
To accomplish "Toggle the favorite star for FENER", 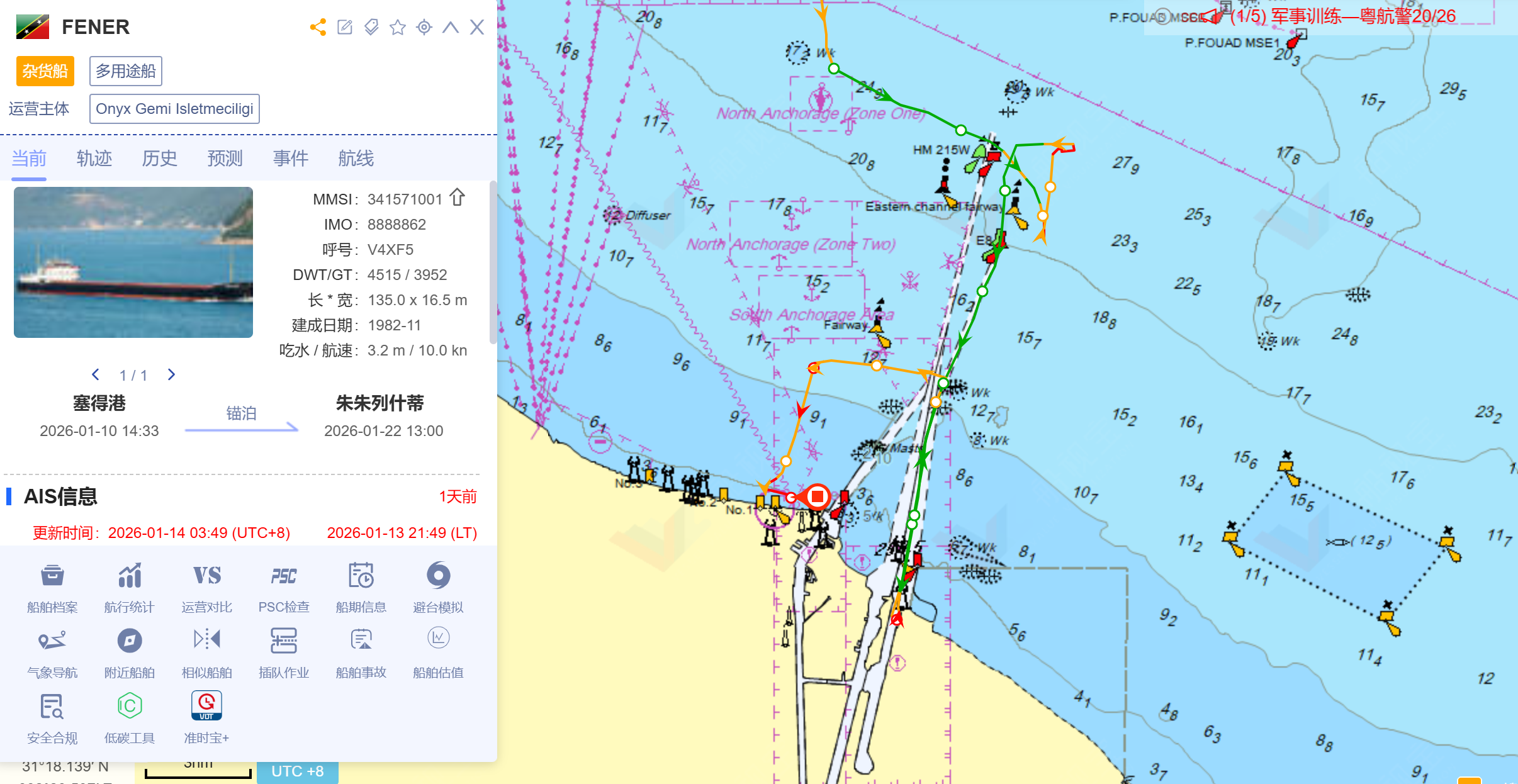I will 398,27.
